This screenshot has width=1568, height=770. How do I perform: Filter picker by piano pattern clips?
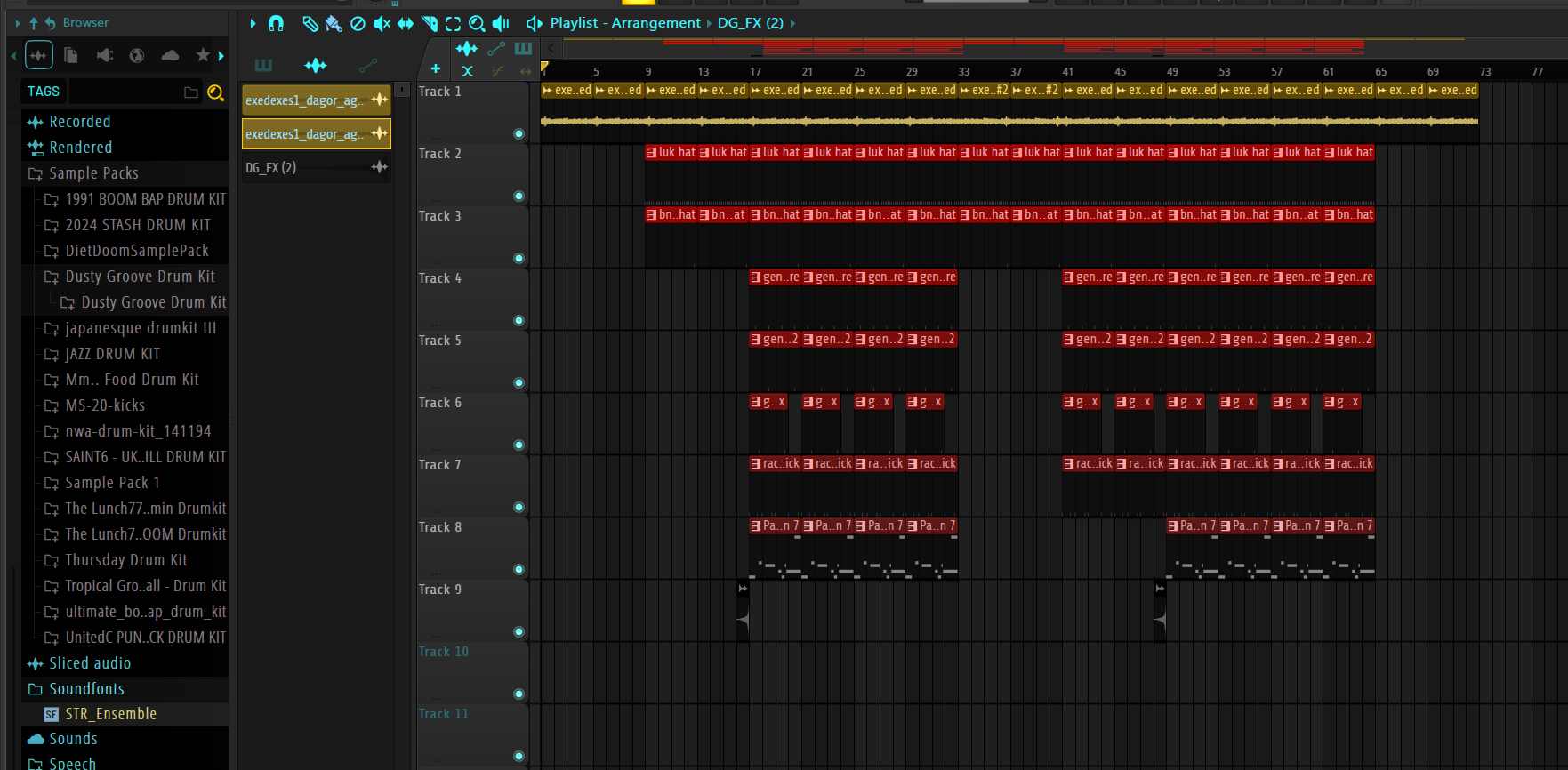point(263,65)
